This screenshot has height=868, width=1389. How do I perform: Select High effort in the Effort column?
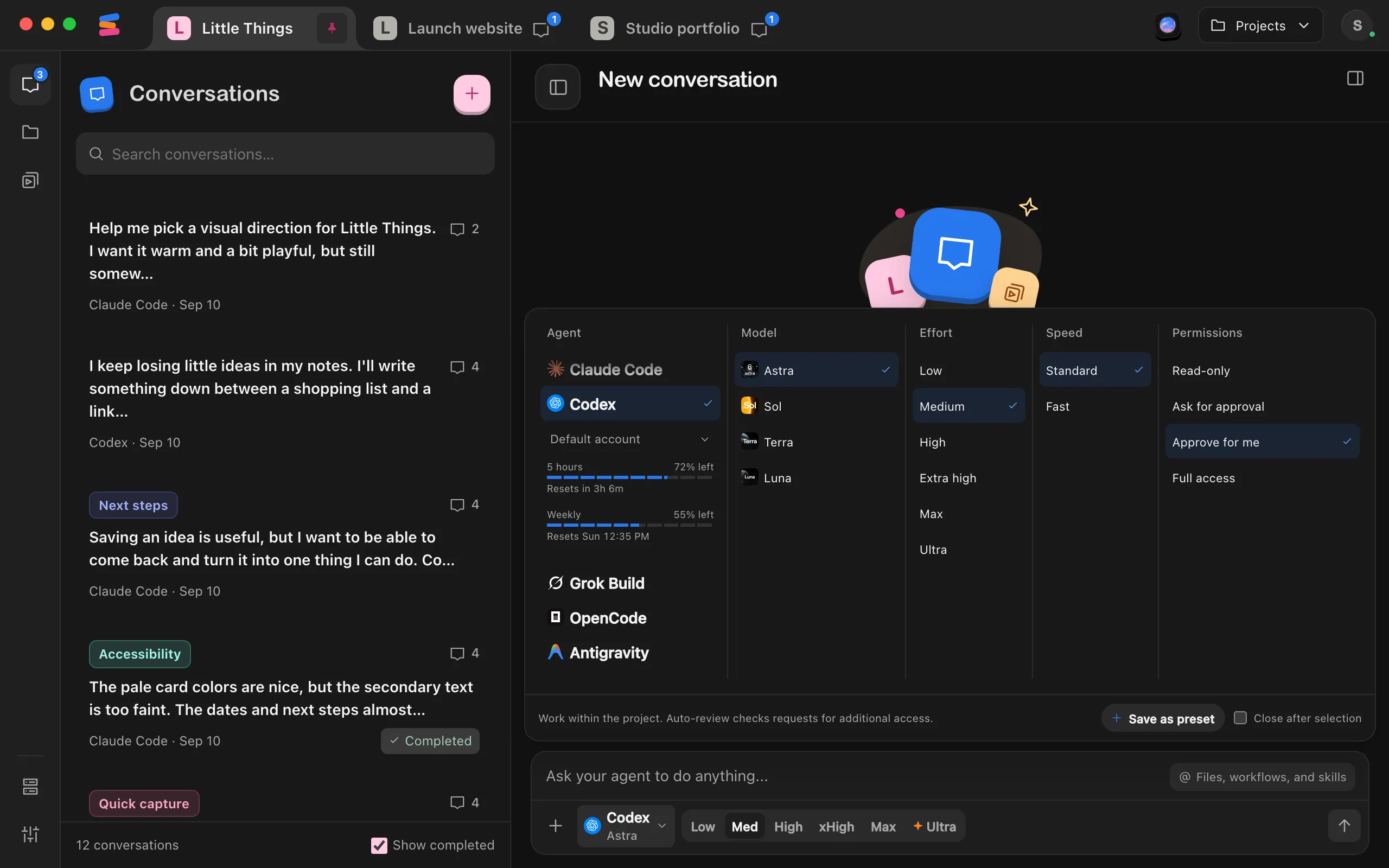pyautogui.click(x=969, y=442)
